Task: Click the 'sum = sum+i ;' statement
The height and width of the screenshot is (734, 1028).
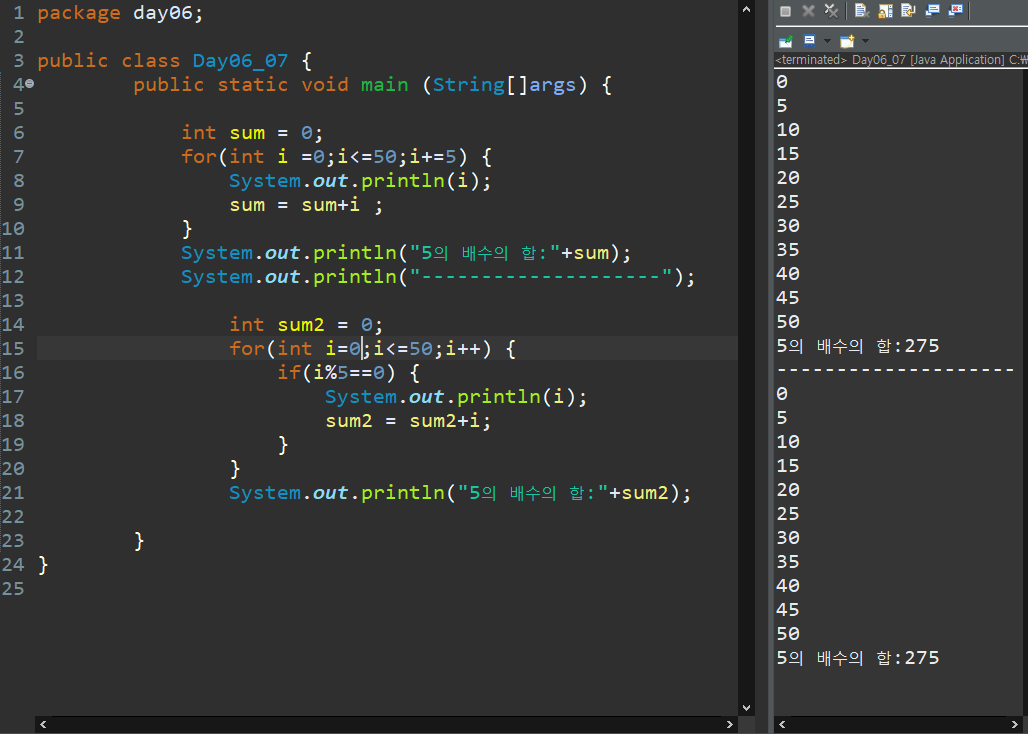Action: (306, 205)
